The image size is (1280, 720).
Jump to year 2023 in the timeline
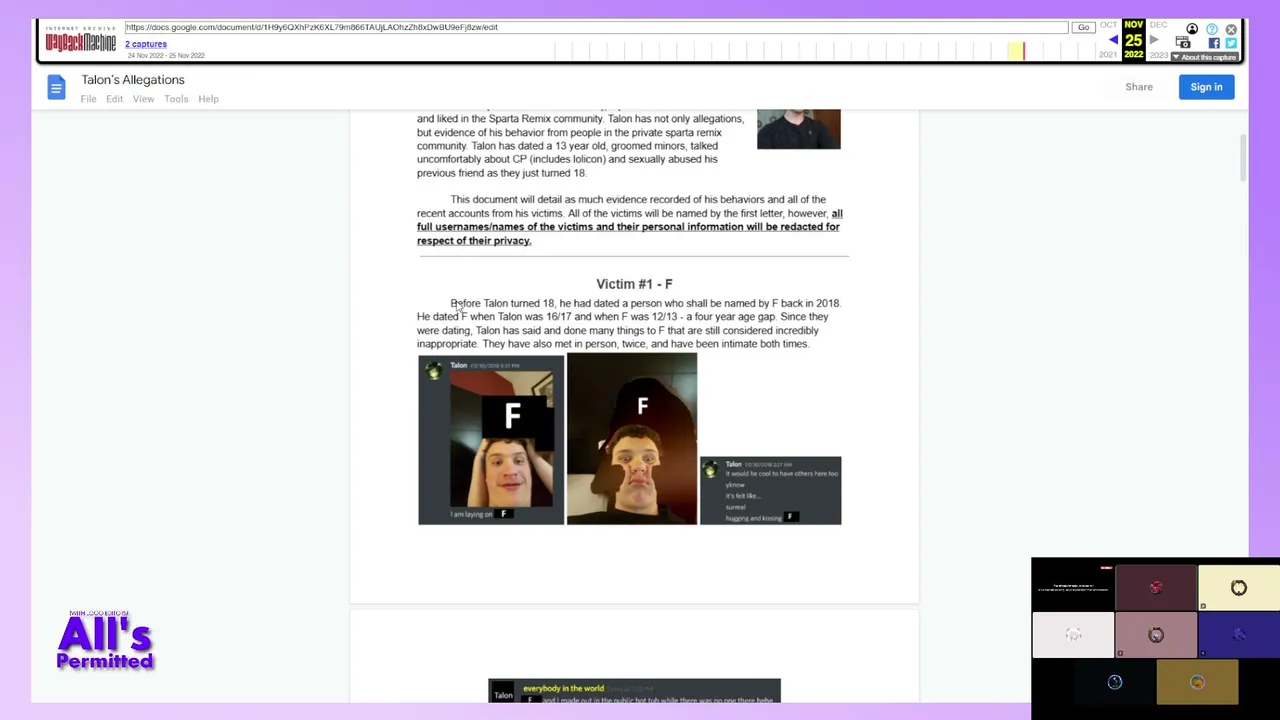(x=1158, y=55)
